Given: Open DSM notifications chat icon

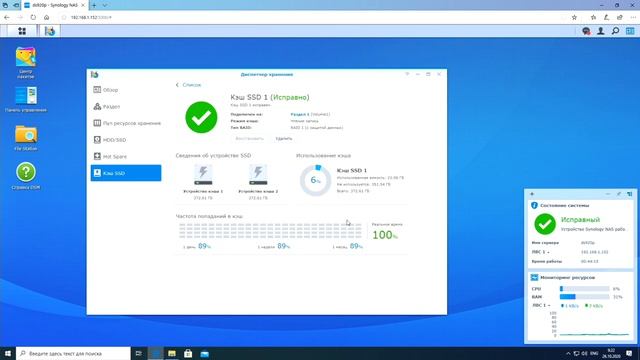Looking at the screenshot, I should click(x=587, y=31).
